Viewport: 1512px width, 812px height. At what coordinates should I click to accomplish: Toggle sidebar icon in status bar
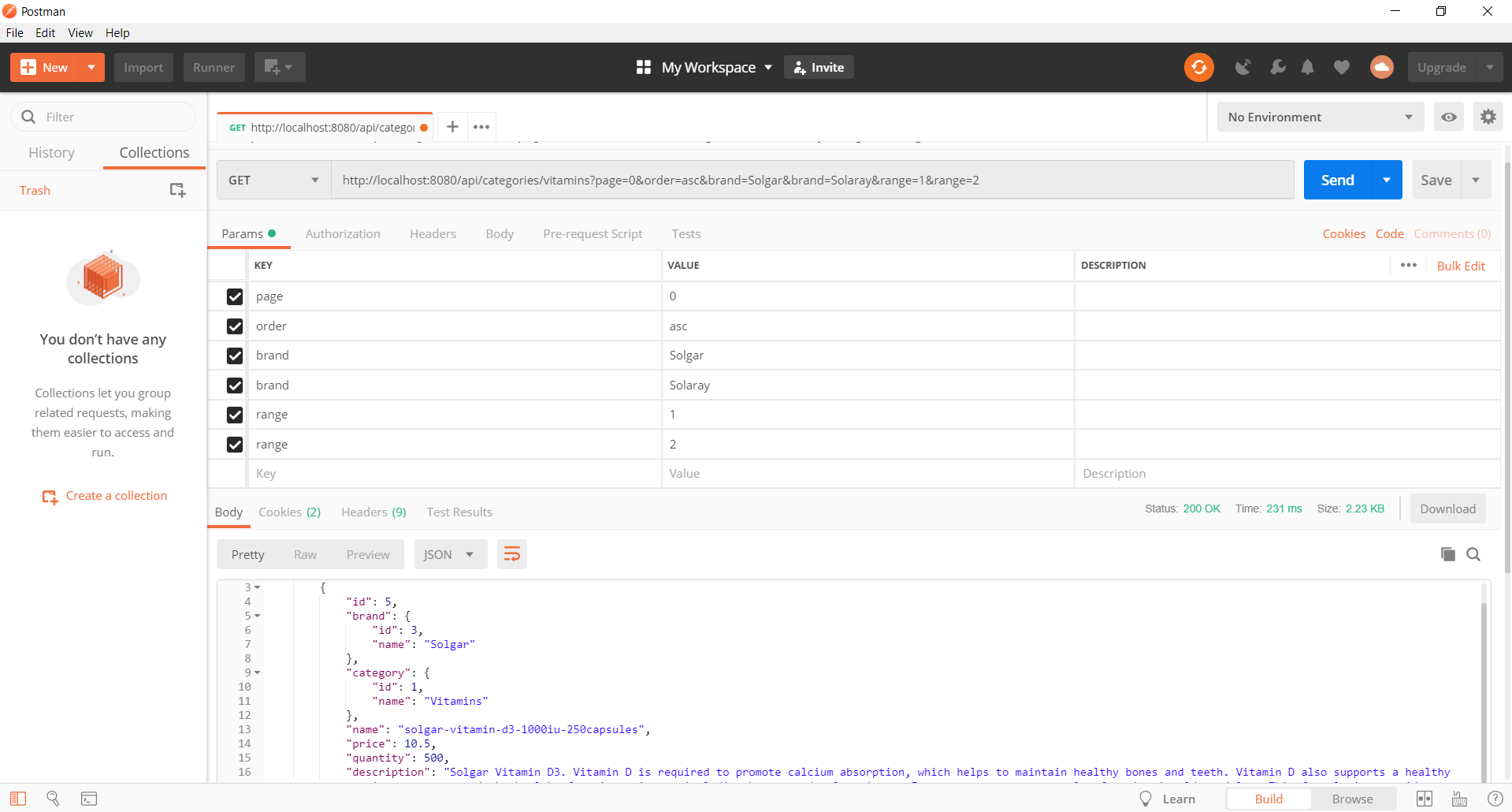(x=18, y=799)
